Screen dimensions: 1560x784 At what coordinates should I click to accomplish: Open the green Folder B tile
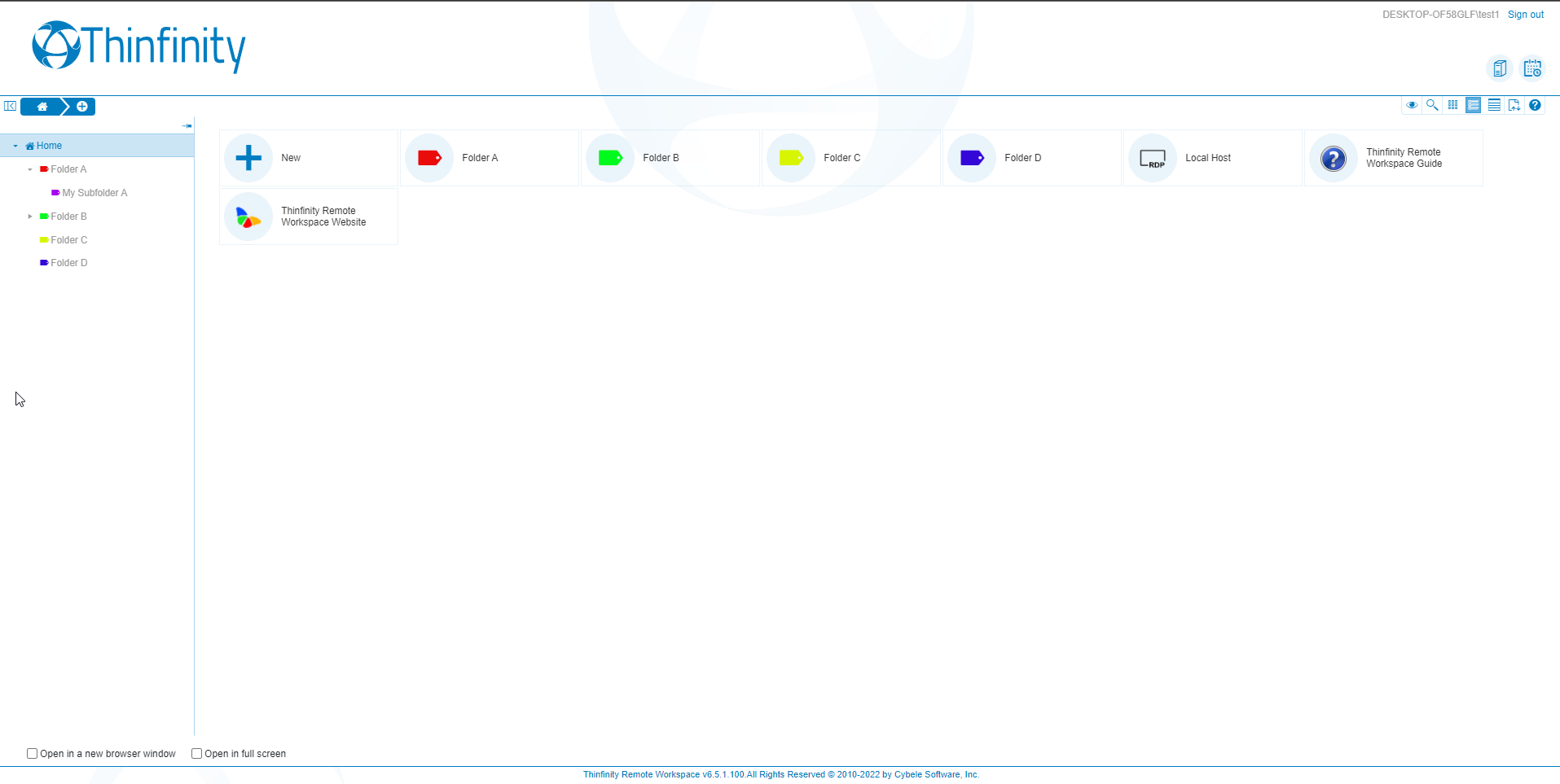670,158
